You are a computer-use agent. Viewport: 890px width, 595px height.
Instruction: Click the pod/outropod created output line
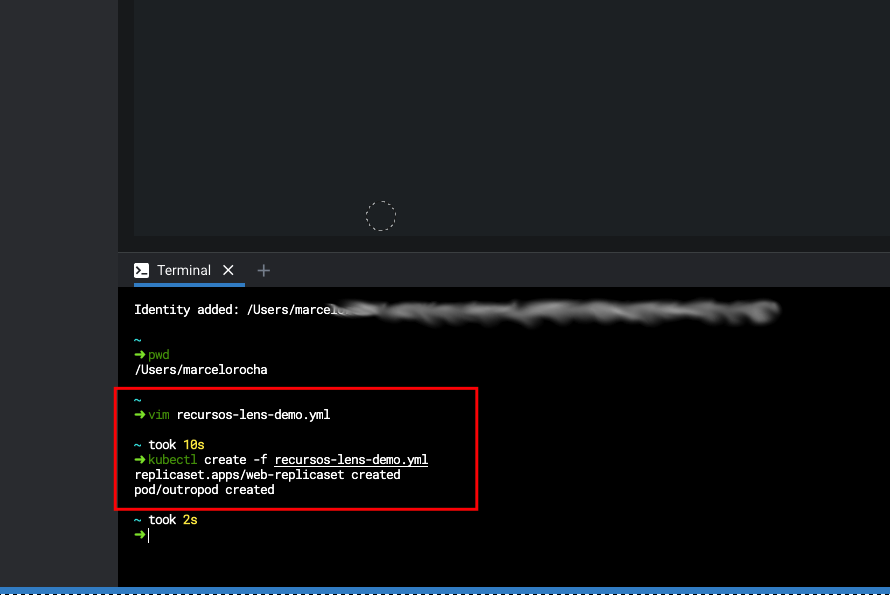click(x=204, y=490)
